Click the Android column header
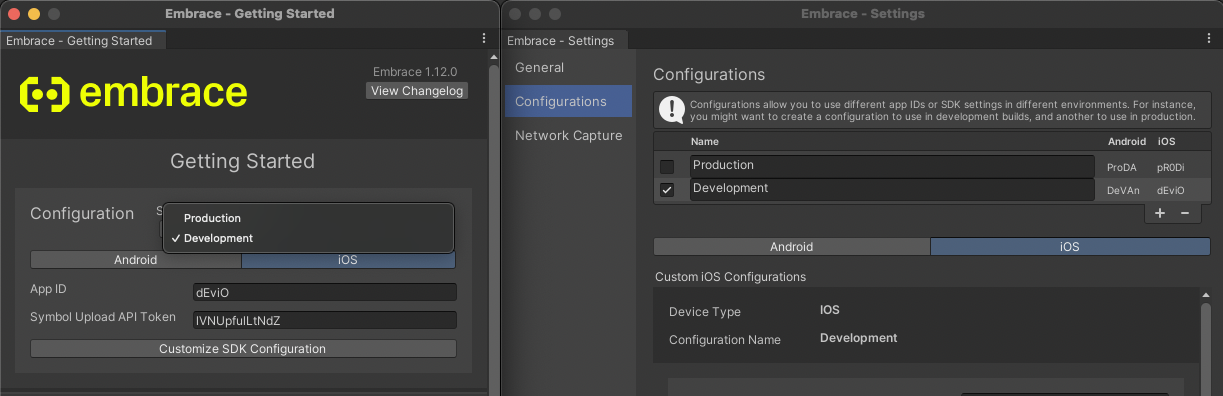Viewport: 1223px width, 396px height. (1127, 142)
